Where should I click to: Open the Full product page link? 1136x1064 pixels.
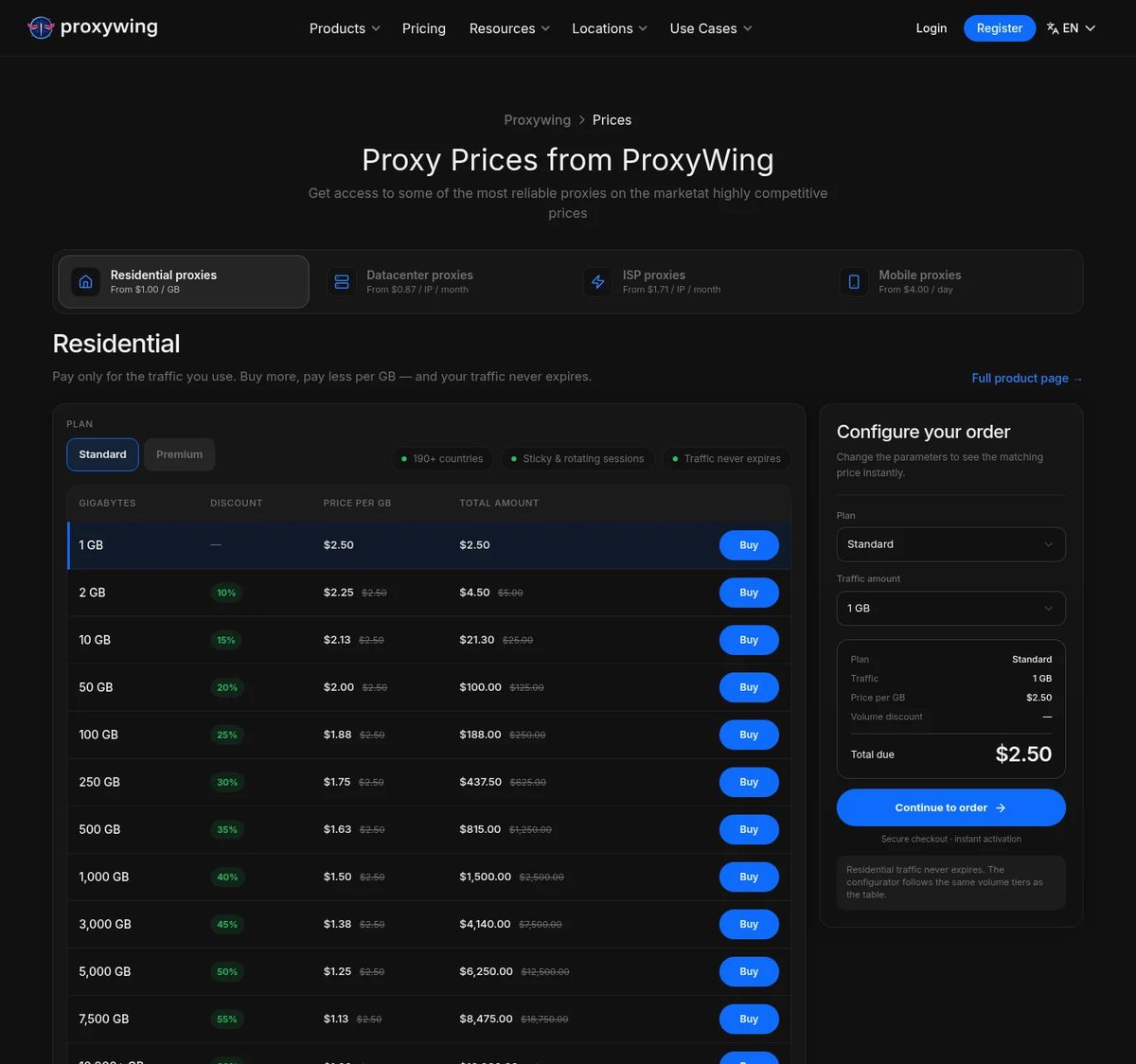click(x=1027, y=378)
